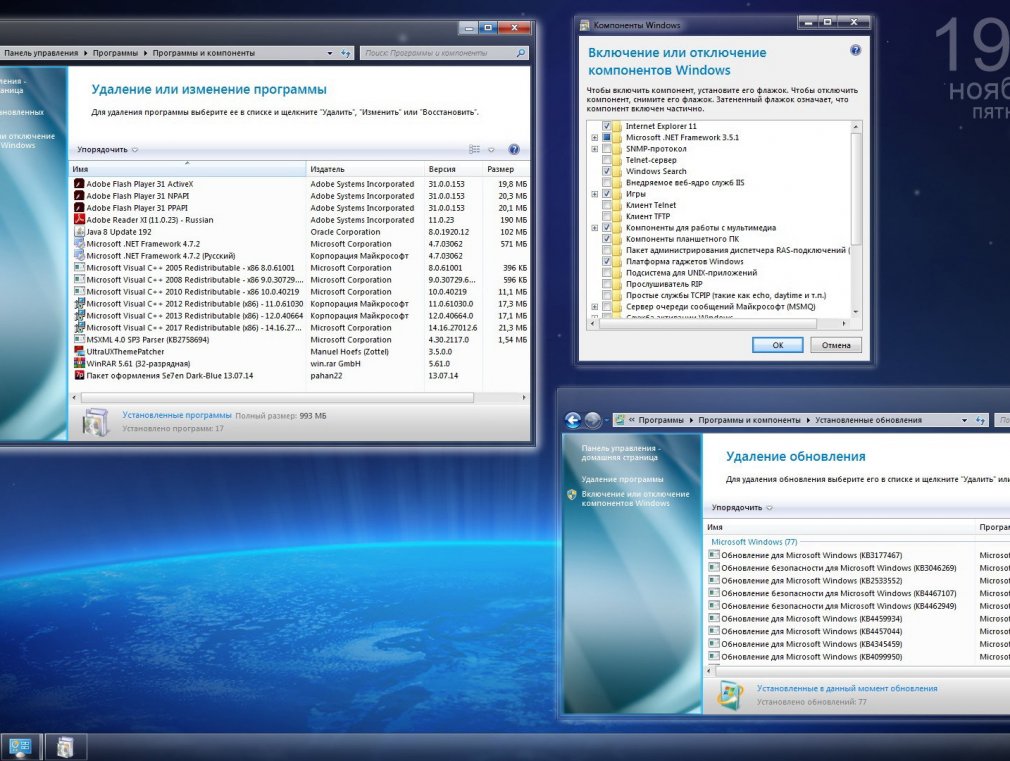The height and width of the screenshot is (761, 1010).
Task: Expand Компоненты для работы с мультимедиа node
Action: [x=595, y=227]
